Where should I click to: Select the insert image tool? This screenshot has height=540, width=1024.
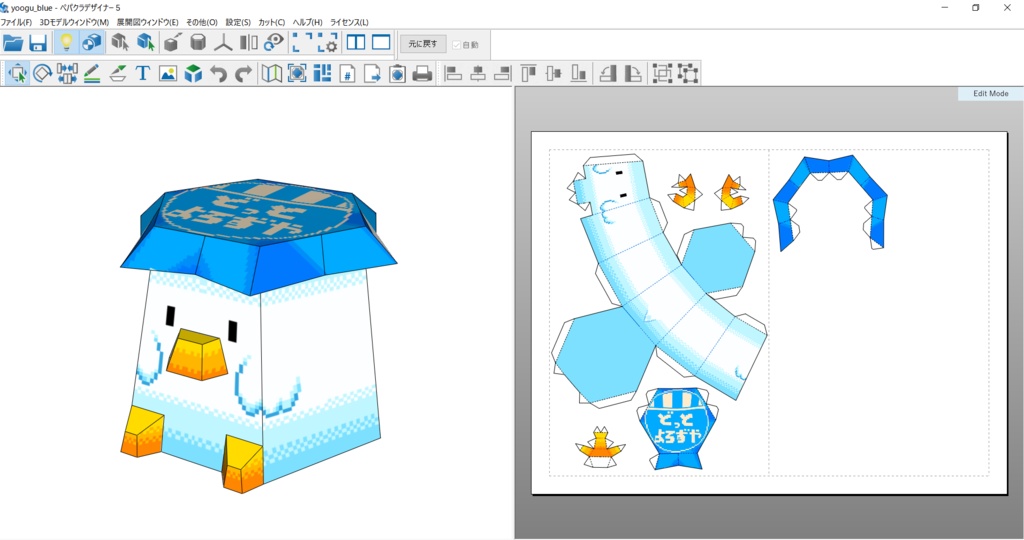click(x=168, y=73)
